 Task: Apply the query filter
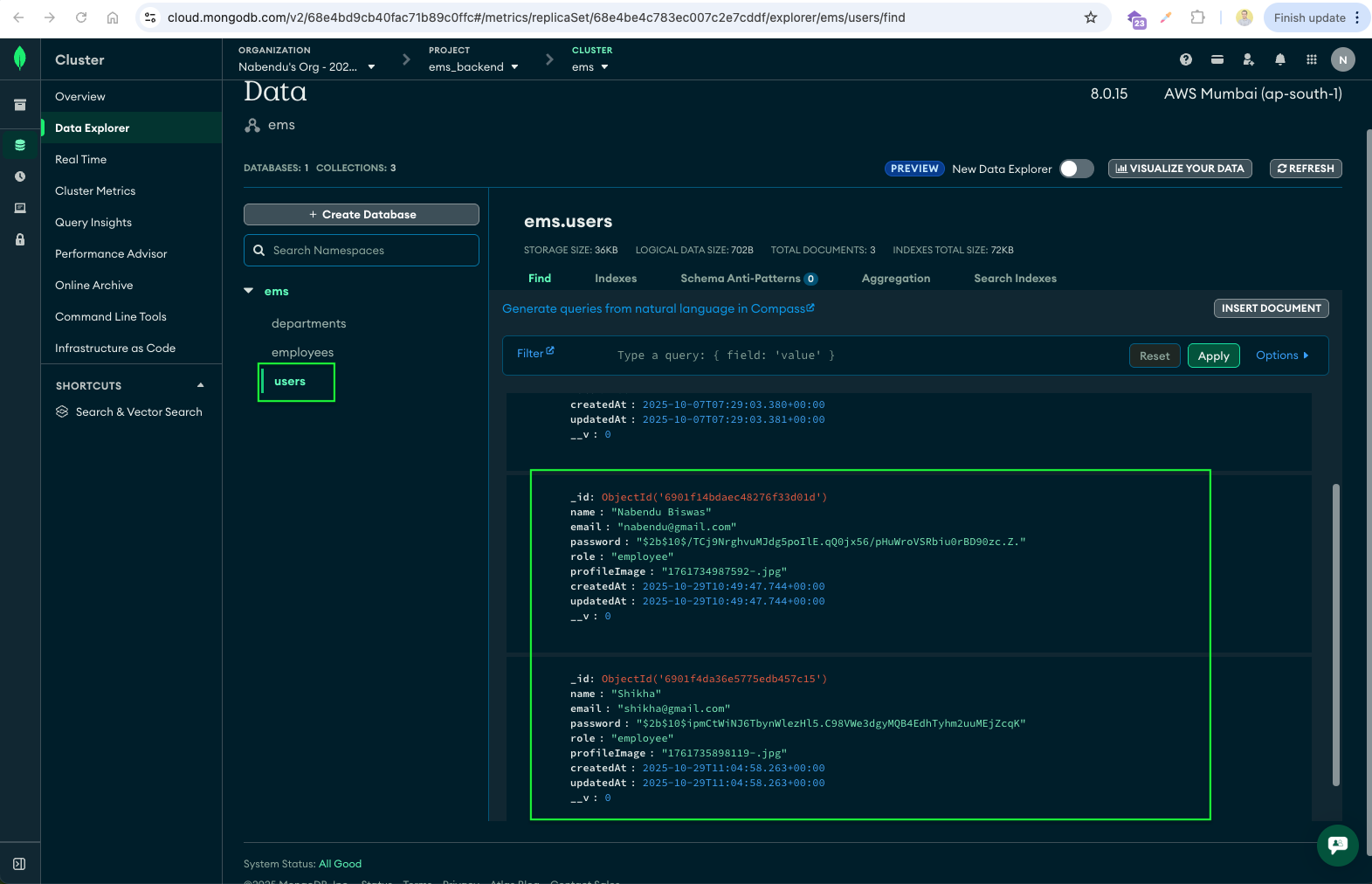coord(1213,356)
